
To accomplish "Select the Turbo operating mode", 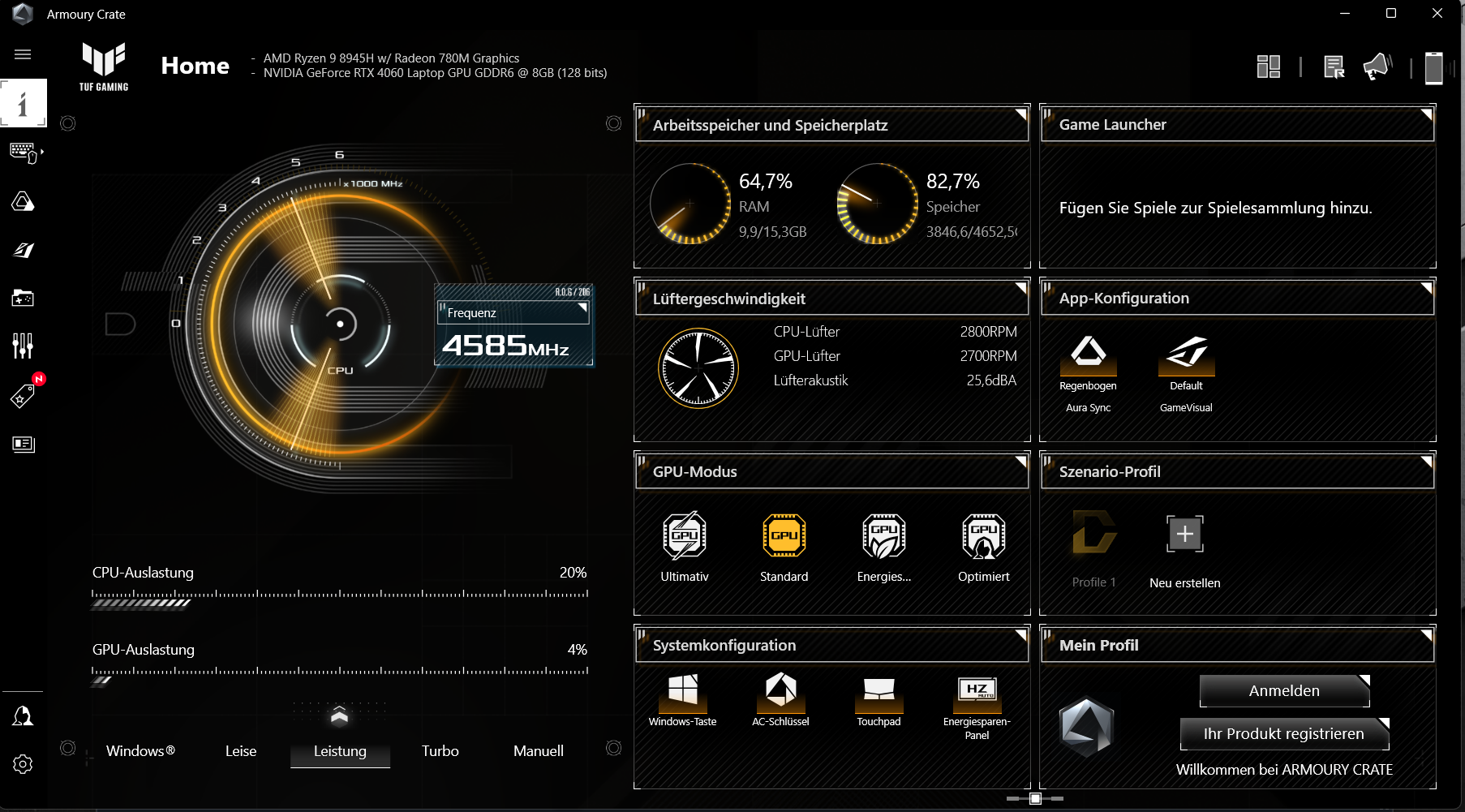I will click(x=440, y=751).
